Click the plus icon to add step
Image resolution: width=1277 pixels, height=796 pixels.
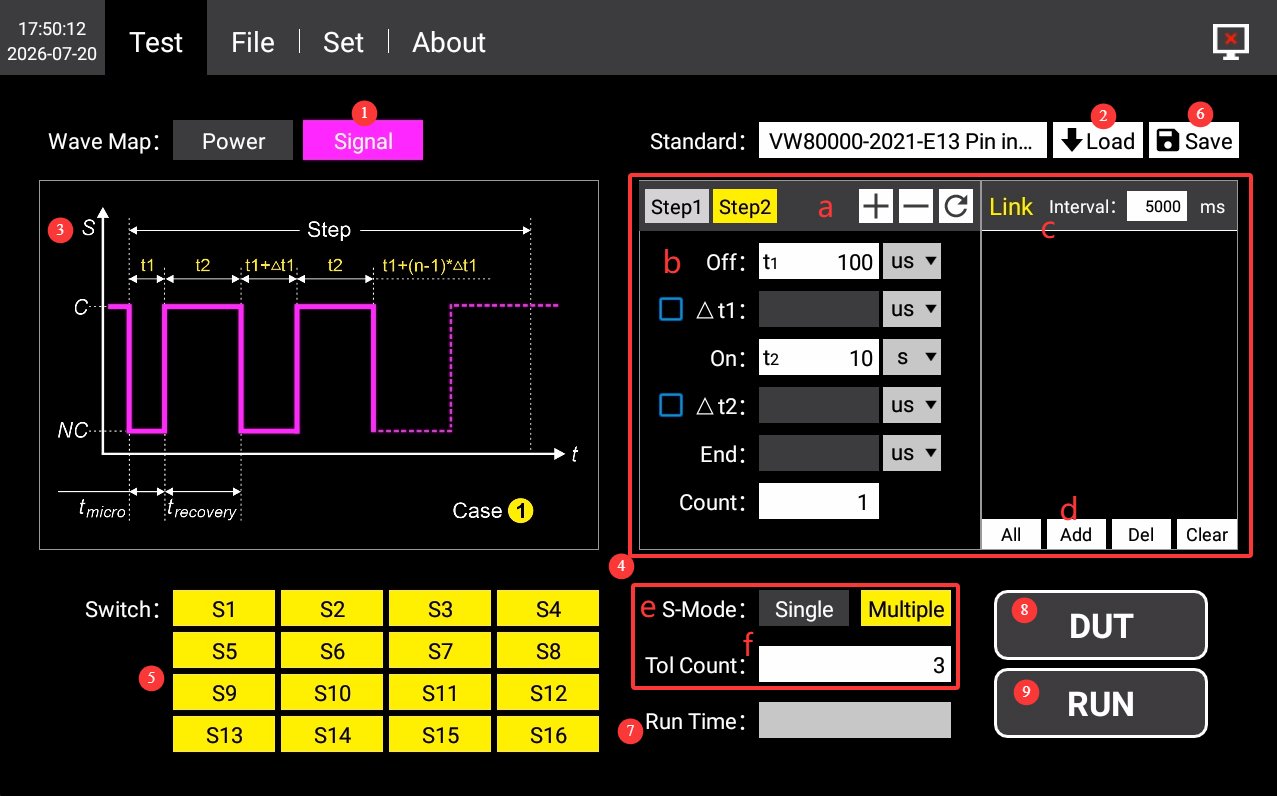pos(876,206)
